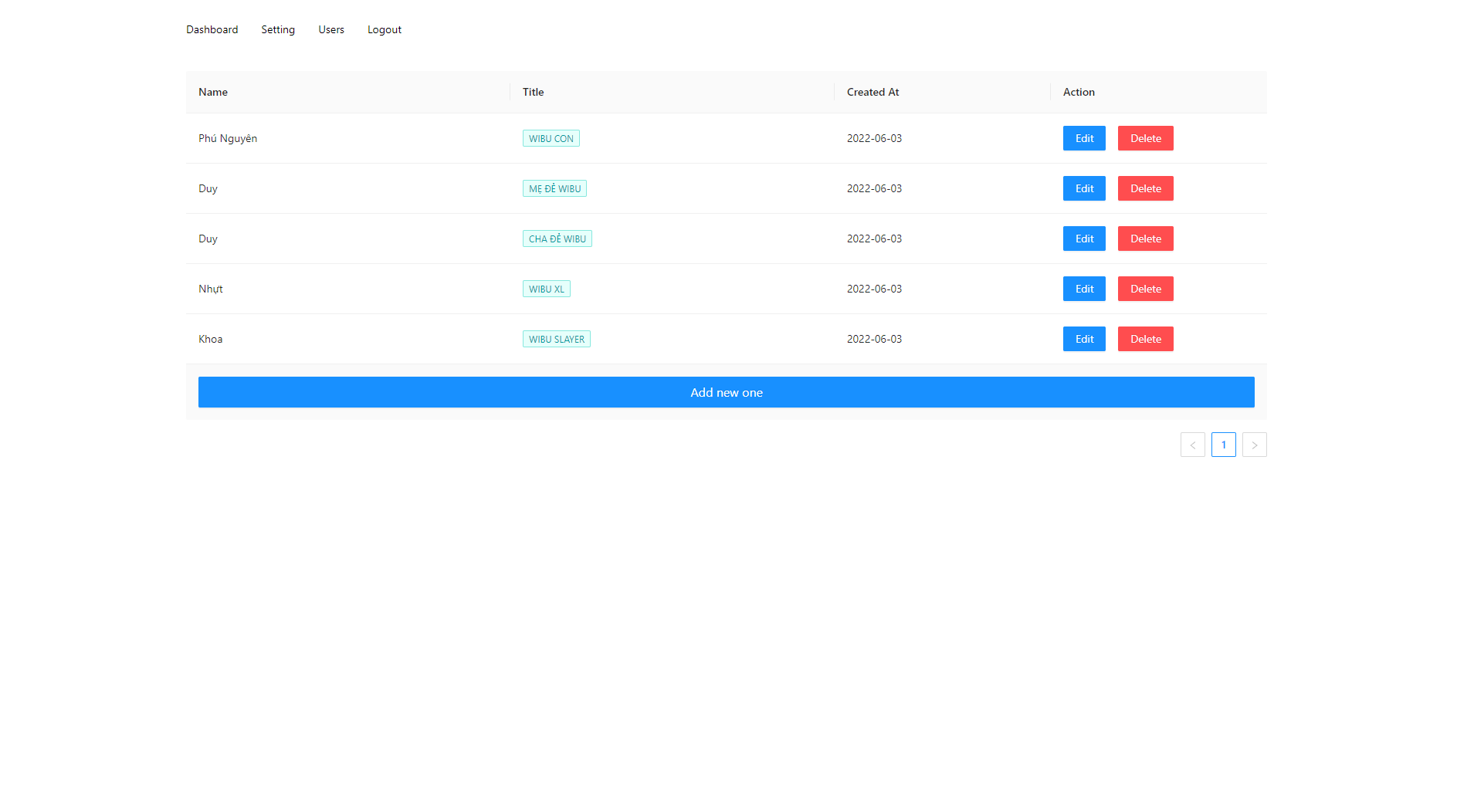
Task: Click the Created At column header
Action: (873, 92)
